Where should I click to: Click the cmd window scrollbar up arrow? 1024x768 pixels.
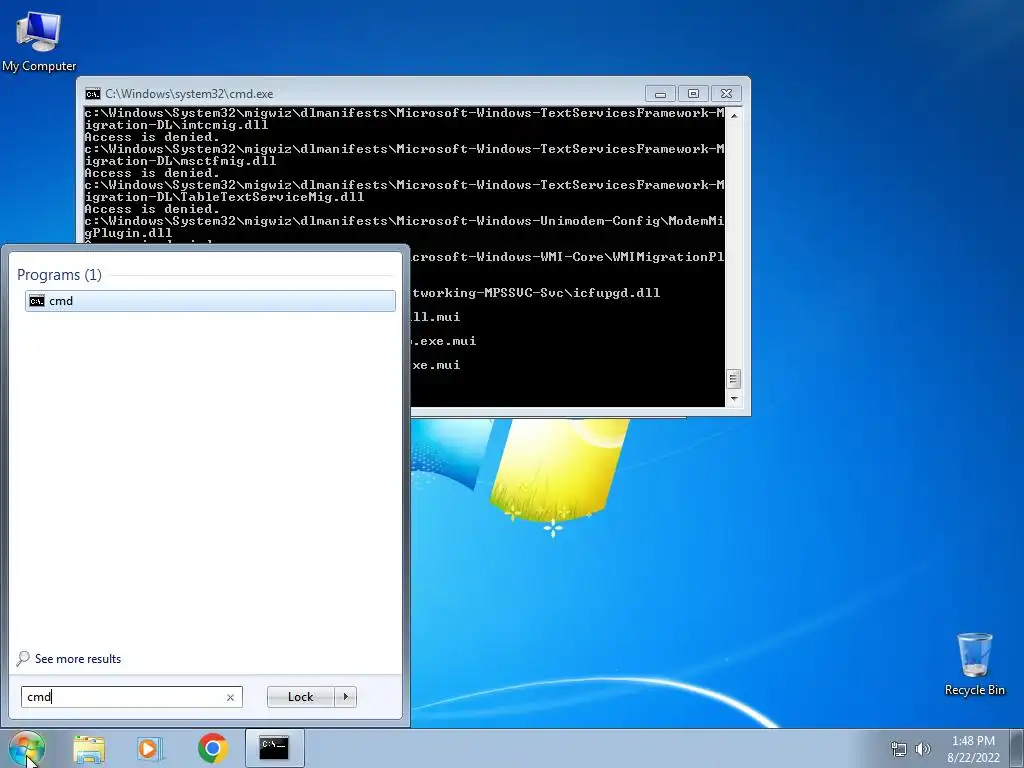pyautogui.click(x=734, y=116)
